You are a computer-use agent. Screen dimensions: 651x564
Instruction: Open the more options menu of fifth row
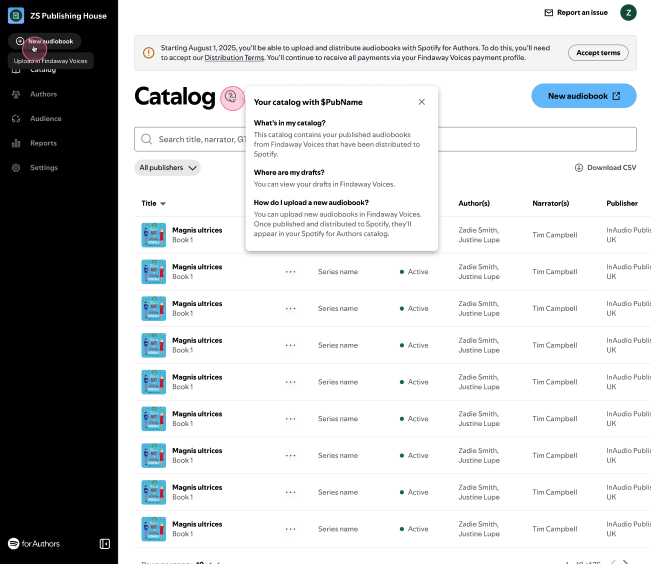[291, 382]
